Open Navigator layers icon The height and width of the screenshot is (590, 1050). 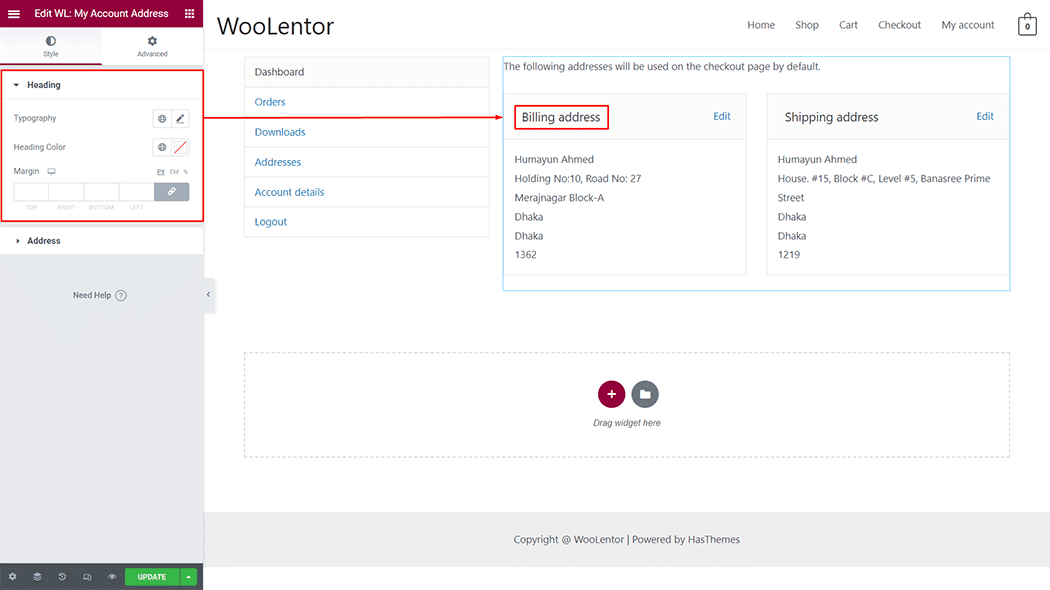coord(37,577)
